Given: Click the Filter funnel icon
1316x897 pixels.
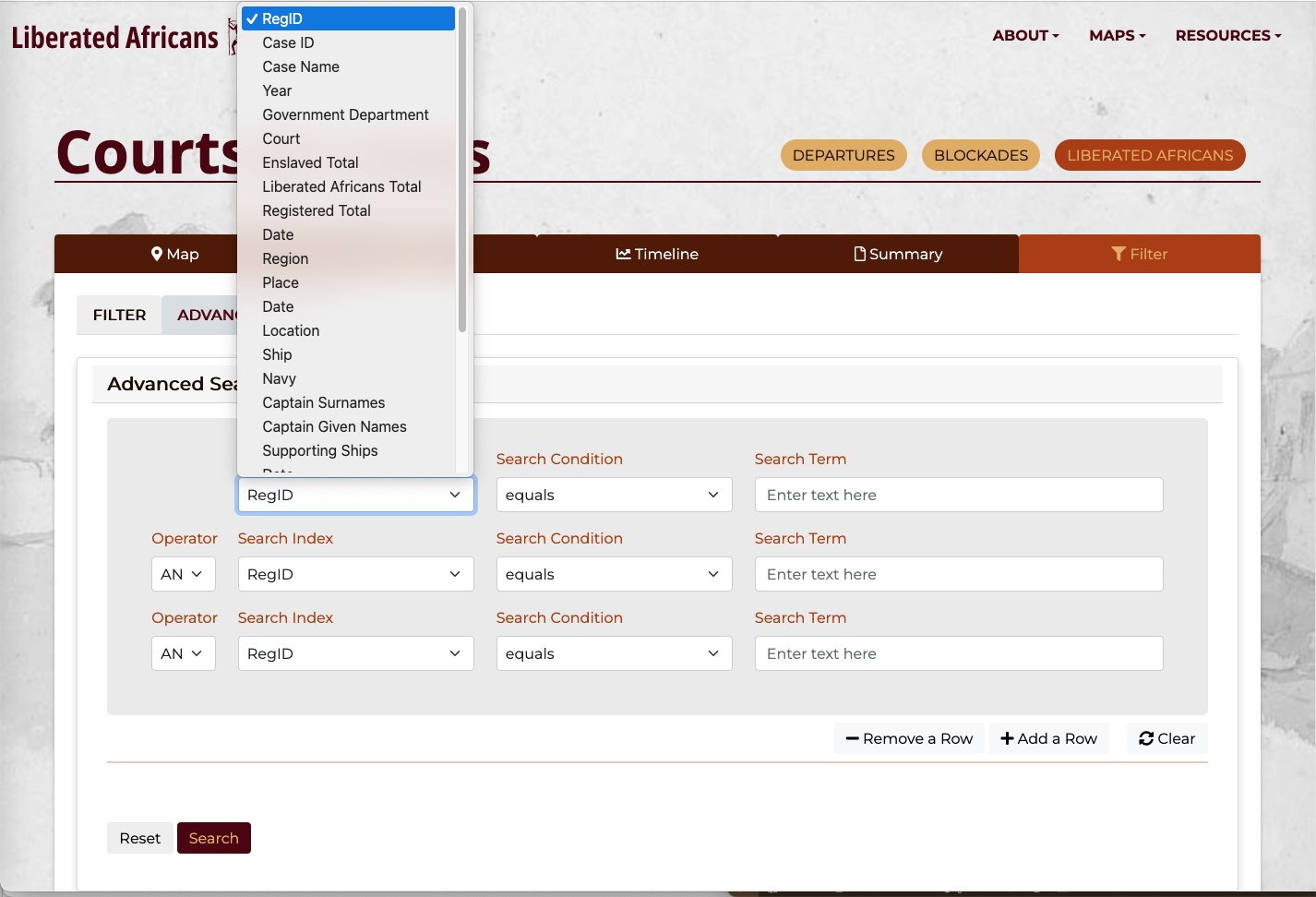Looking at the screenshot, I should pyautogui.click(x=1119, y=254).
